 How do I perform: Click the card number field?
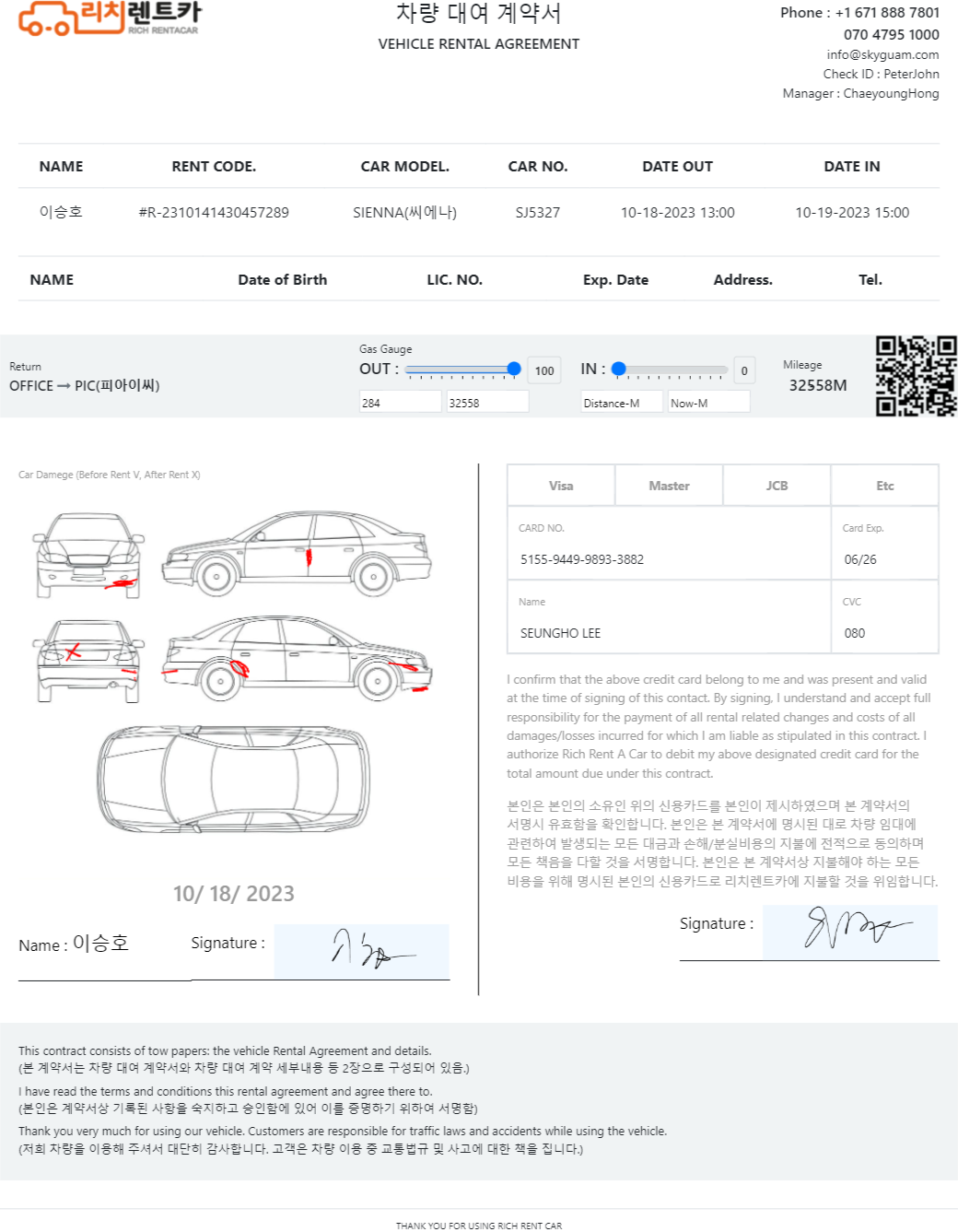click(668, 559)
